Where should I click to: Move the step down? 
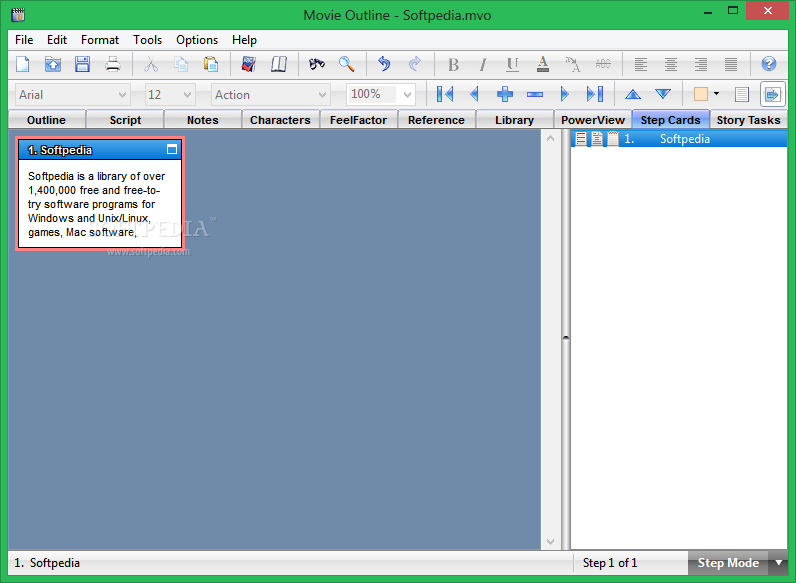pyautogui.click(x=662, y=94)
